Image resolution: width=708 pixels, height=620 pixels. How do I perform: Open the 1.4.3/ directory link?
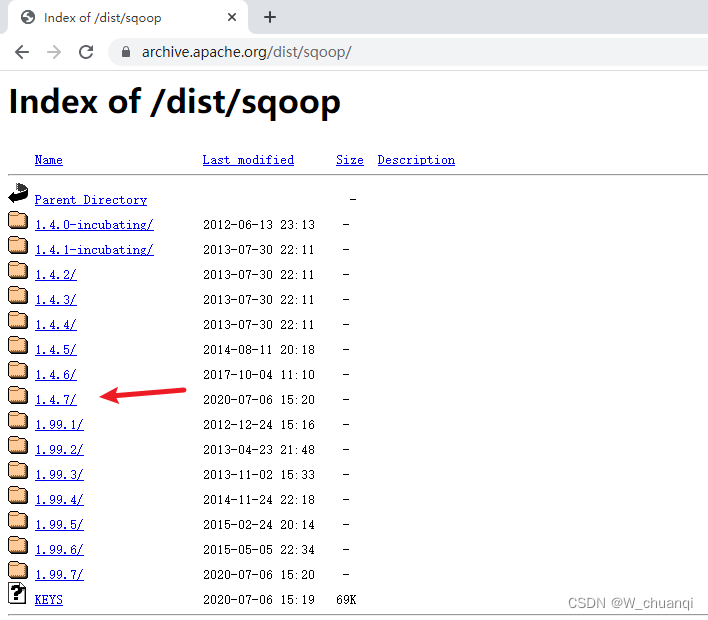click(56, 300)
